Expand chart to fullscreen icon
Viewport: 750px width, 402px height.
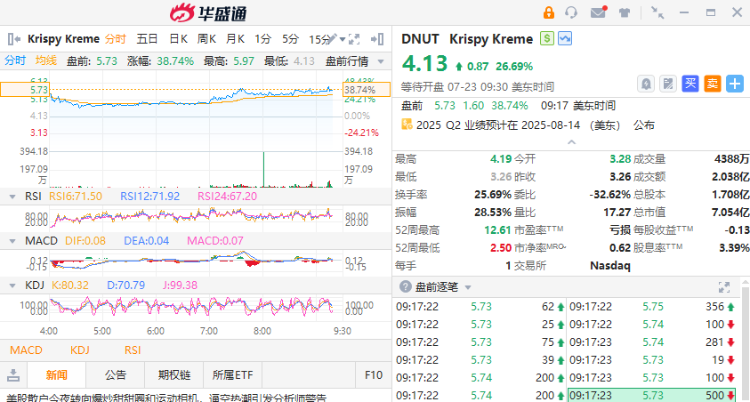[354, 39]
